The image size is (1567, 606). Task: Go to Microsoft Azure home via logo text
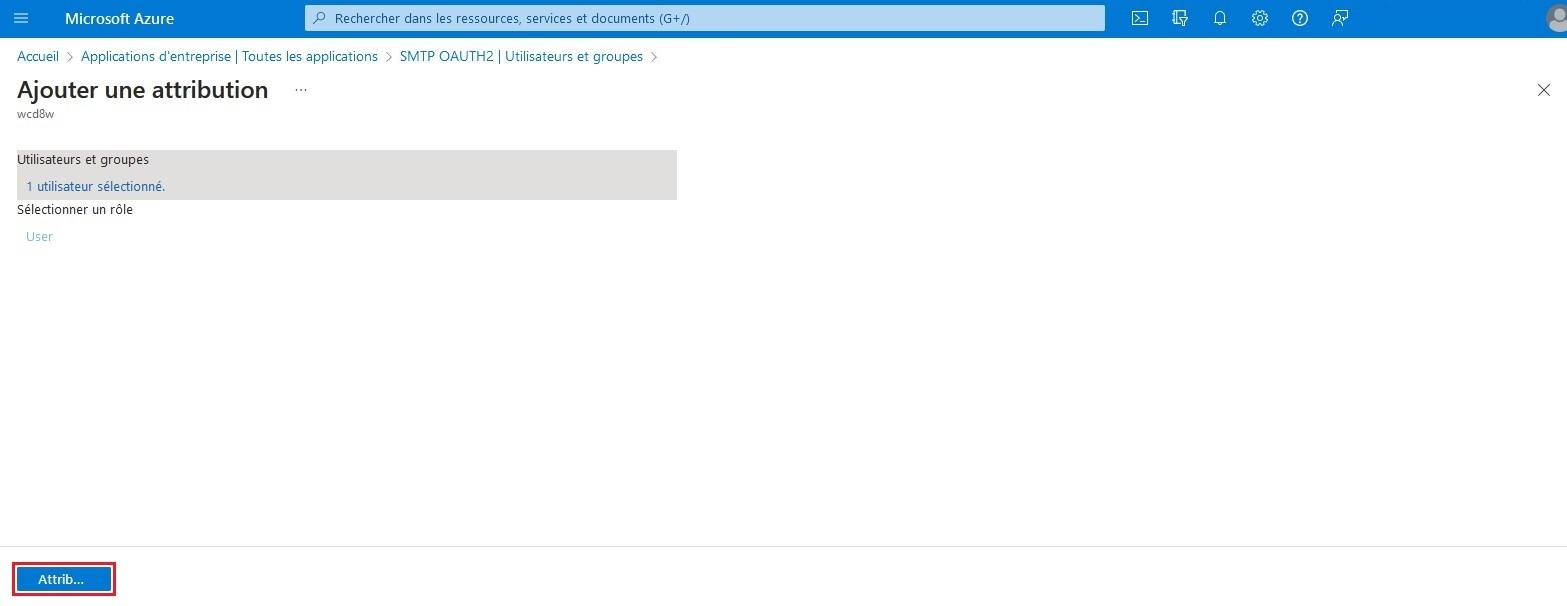119,18
